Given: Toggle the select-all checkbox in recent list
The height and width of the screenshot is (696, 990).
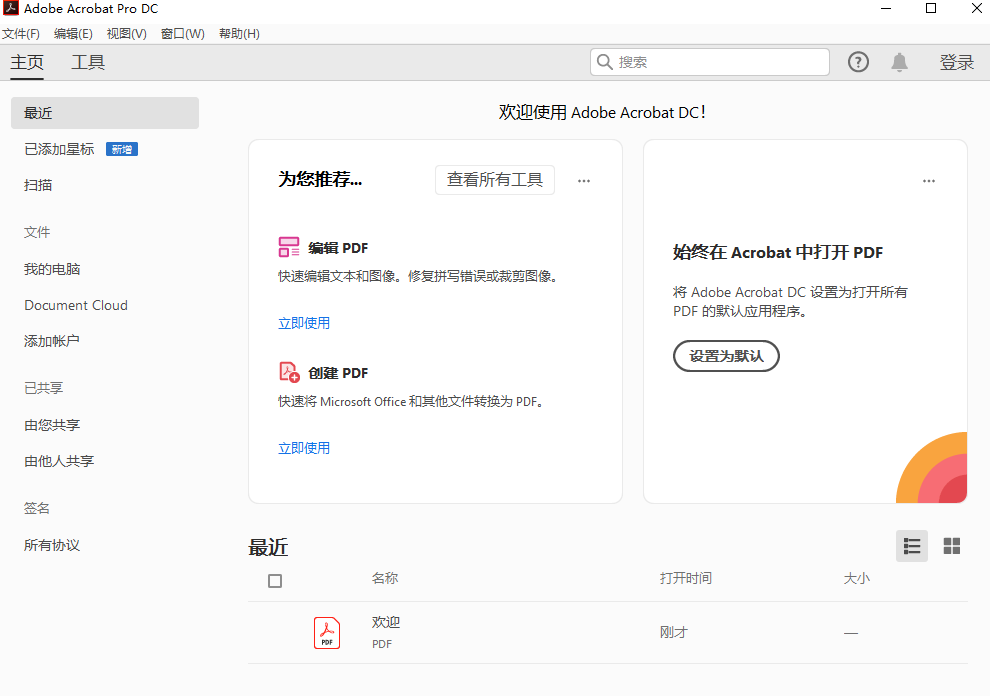Looking at the screenshot, I should point(275,581).
